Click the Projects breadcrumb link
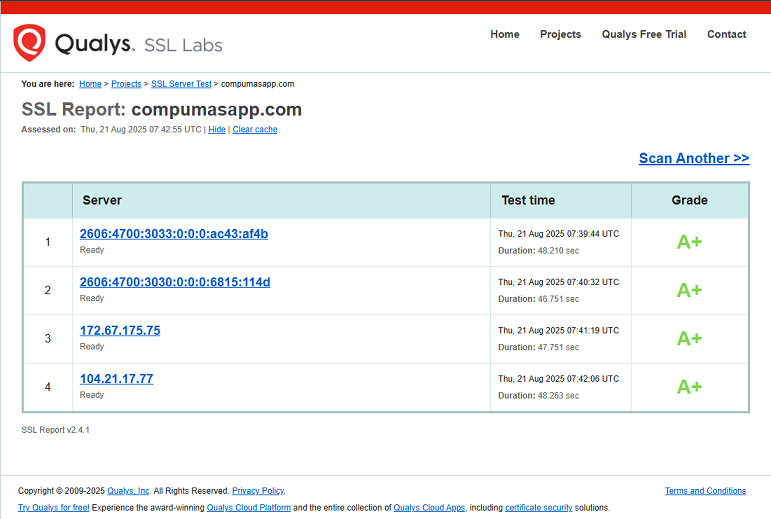The width and height of the screenshot is (771, 519). point(126,84)
